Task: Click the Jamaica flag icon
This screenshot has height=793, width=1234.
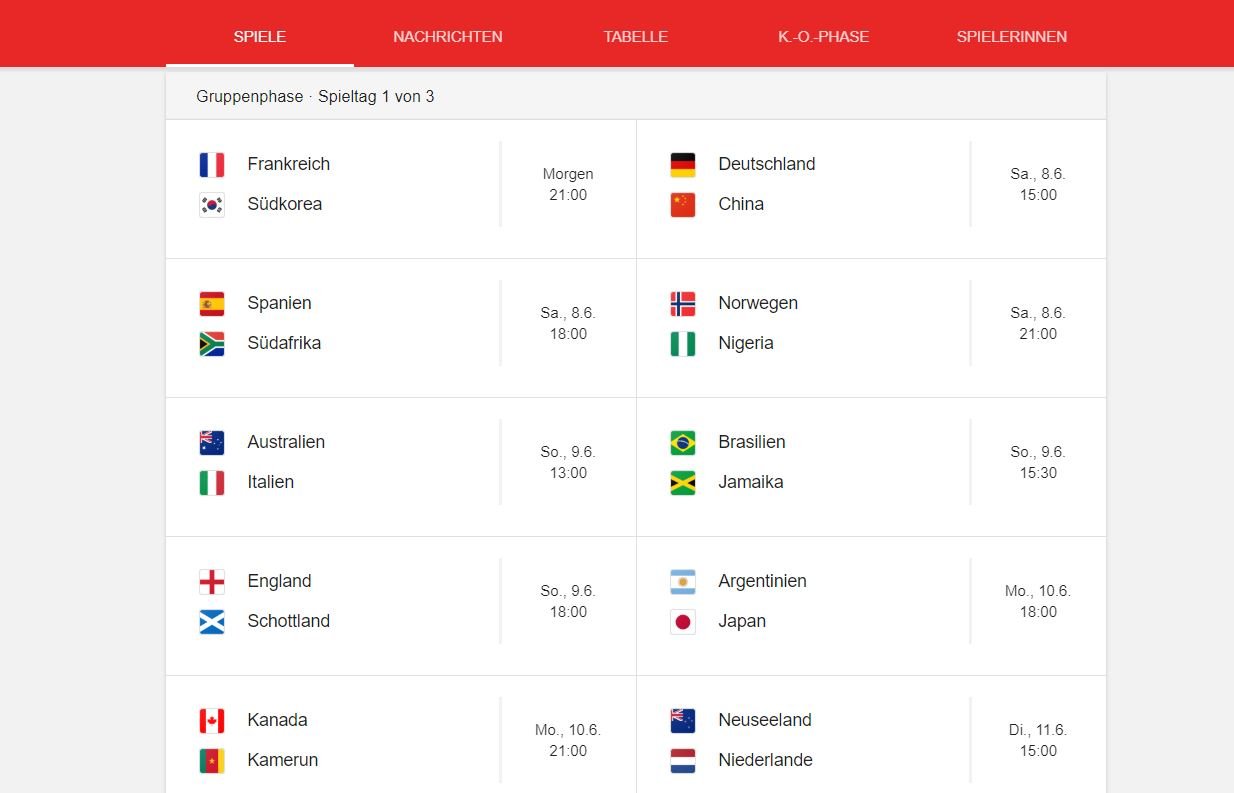Action: pos(682,483)
